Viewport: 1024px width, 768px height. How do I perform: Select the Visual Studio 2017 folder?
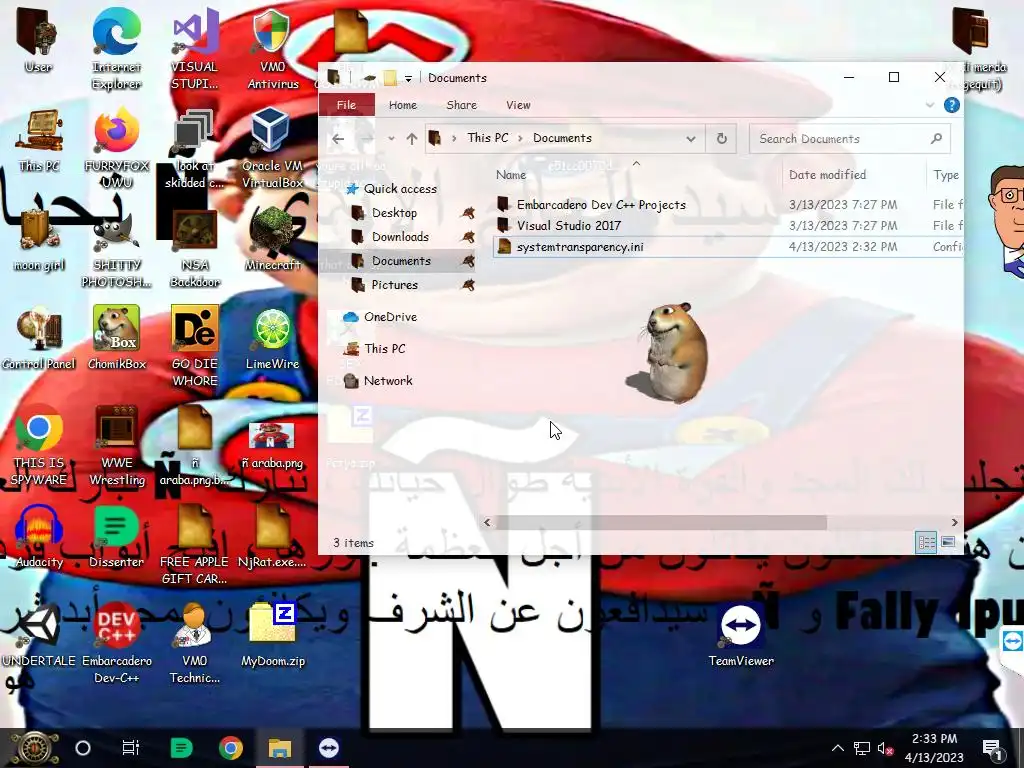568,225
